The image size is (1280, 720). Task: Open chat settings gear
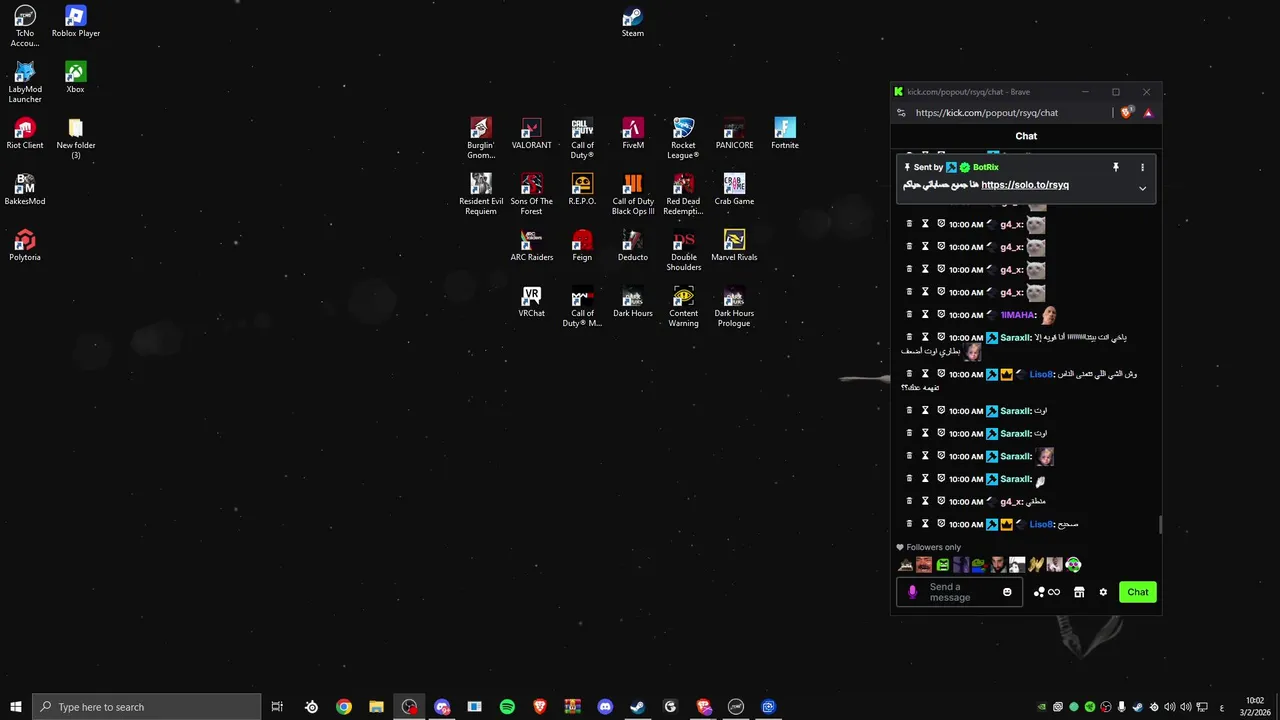[1103, 592]
